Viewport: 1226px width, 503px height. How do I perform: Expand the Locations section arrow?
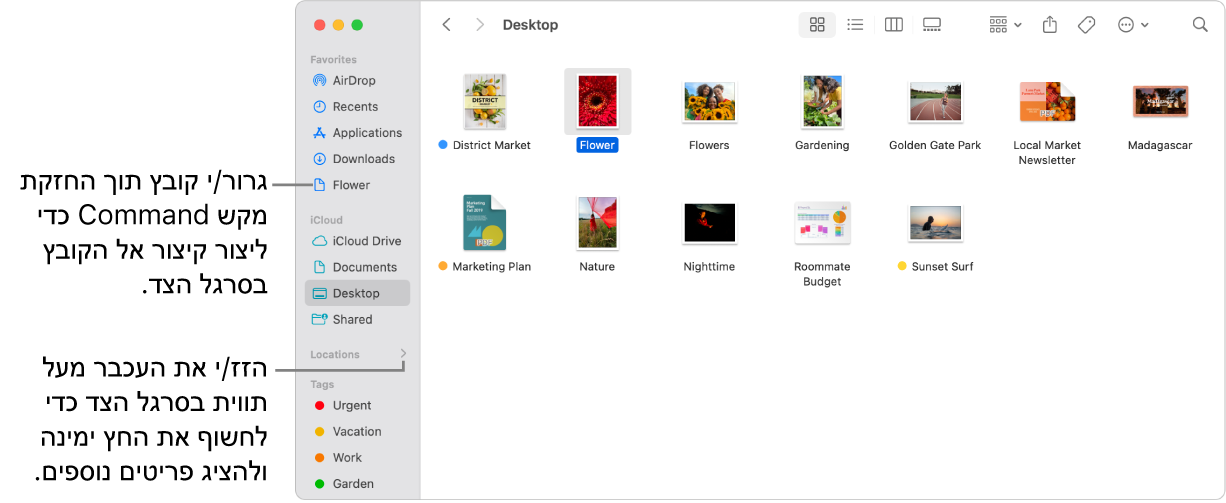pos(404,353)
